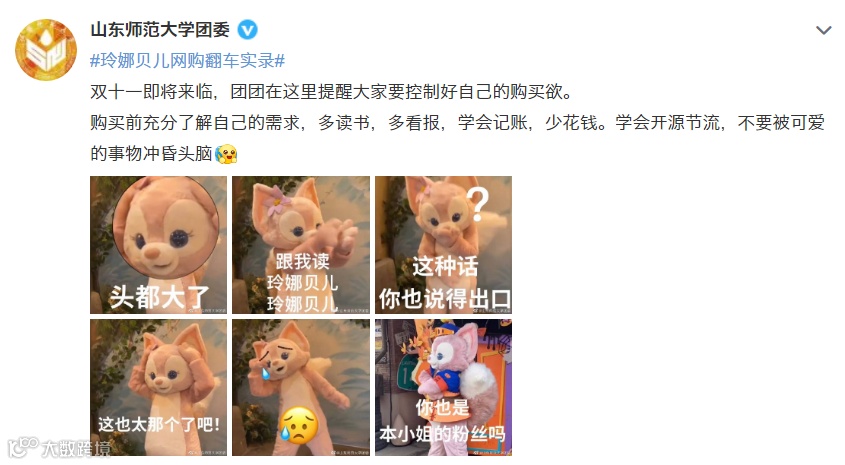Click the pink flower on LinaBell's ear
The width and height of the screenshot is (845, 465).
click(278, 200)
